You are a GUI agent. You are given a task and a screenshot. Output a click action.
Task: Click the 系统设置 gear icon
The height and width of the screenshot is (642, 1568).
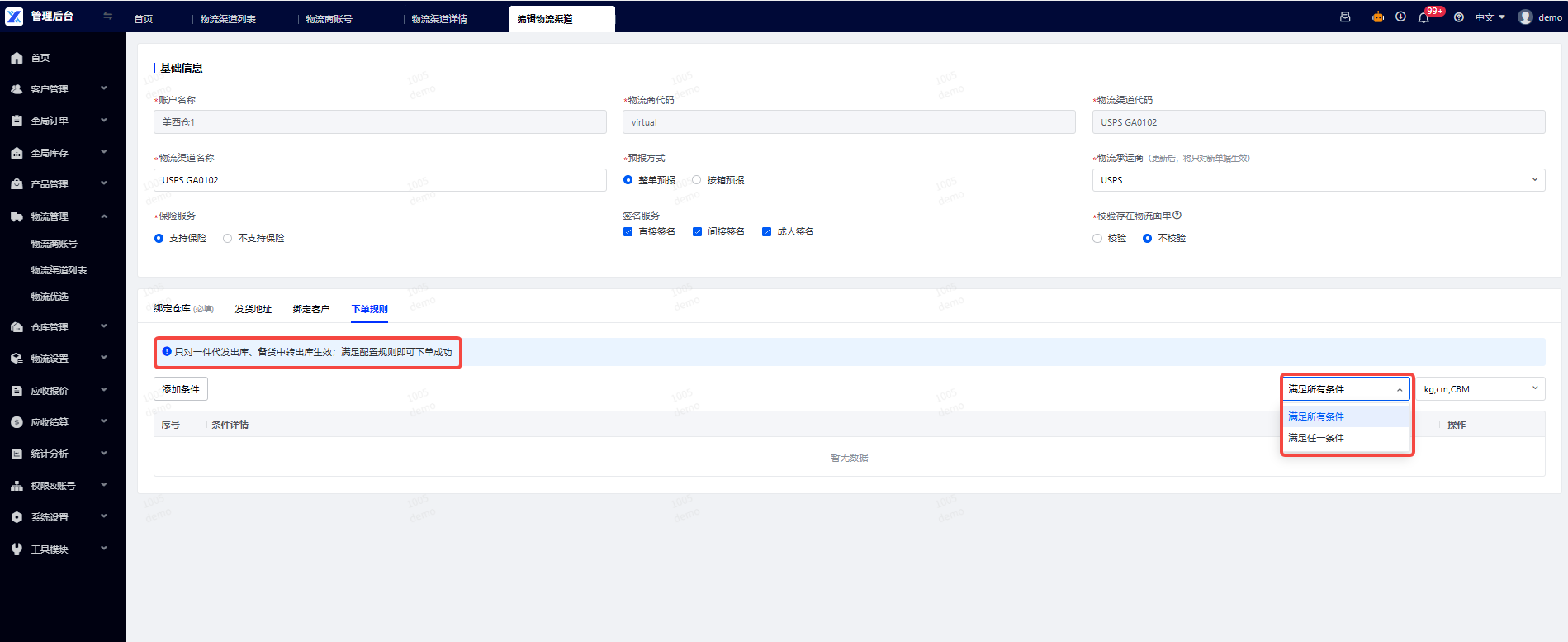click(x=17, y=517)
